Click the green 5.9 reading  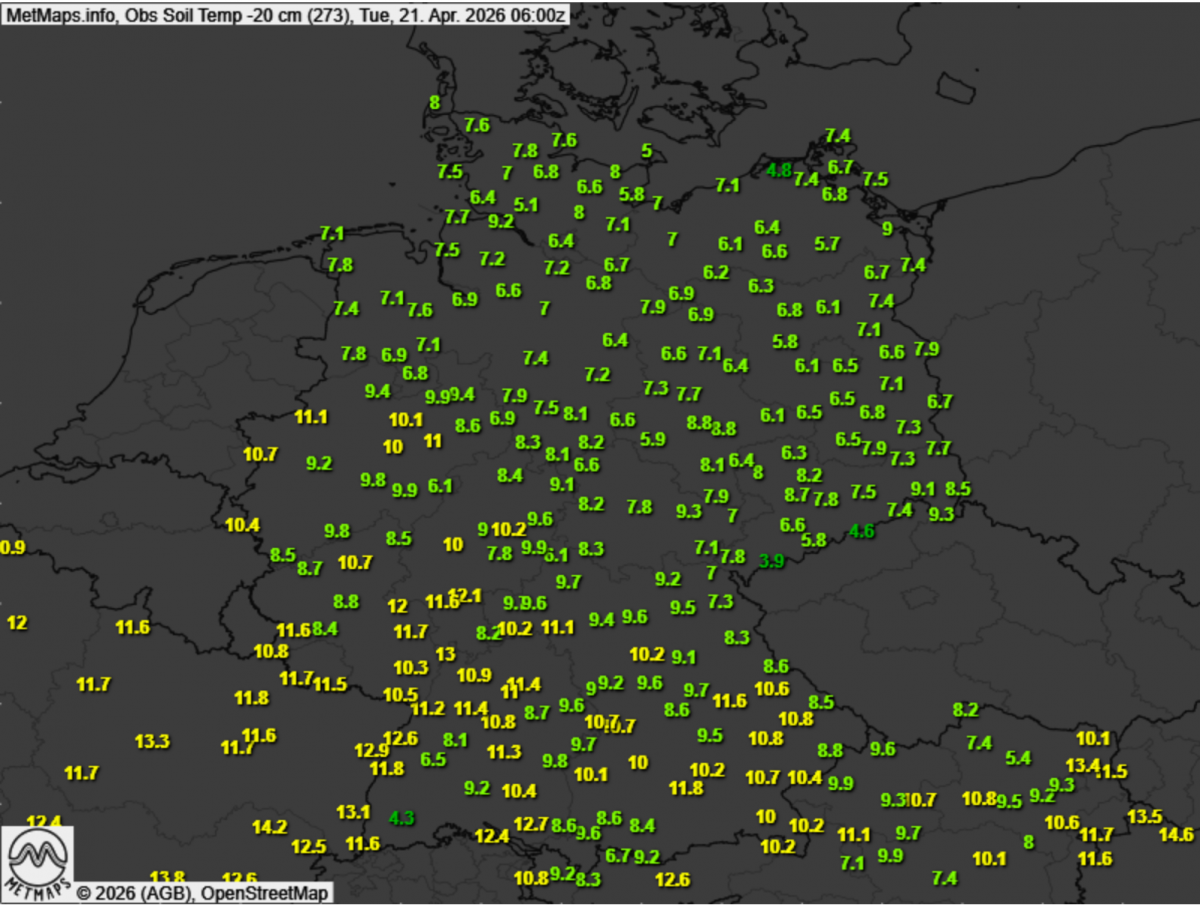point(652,439)
